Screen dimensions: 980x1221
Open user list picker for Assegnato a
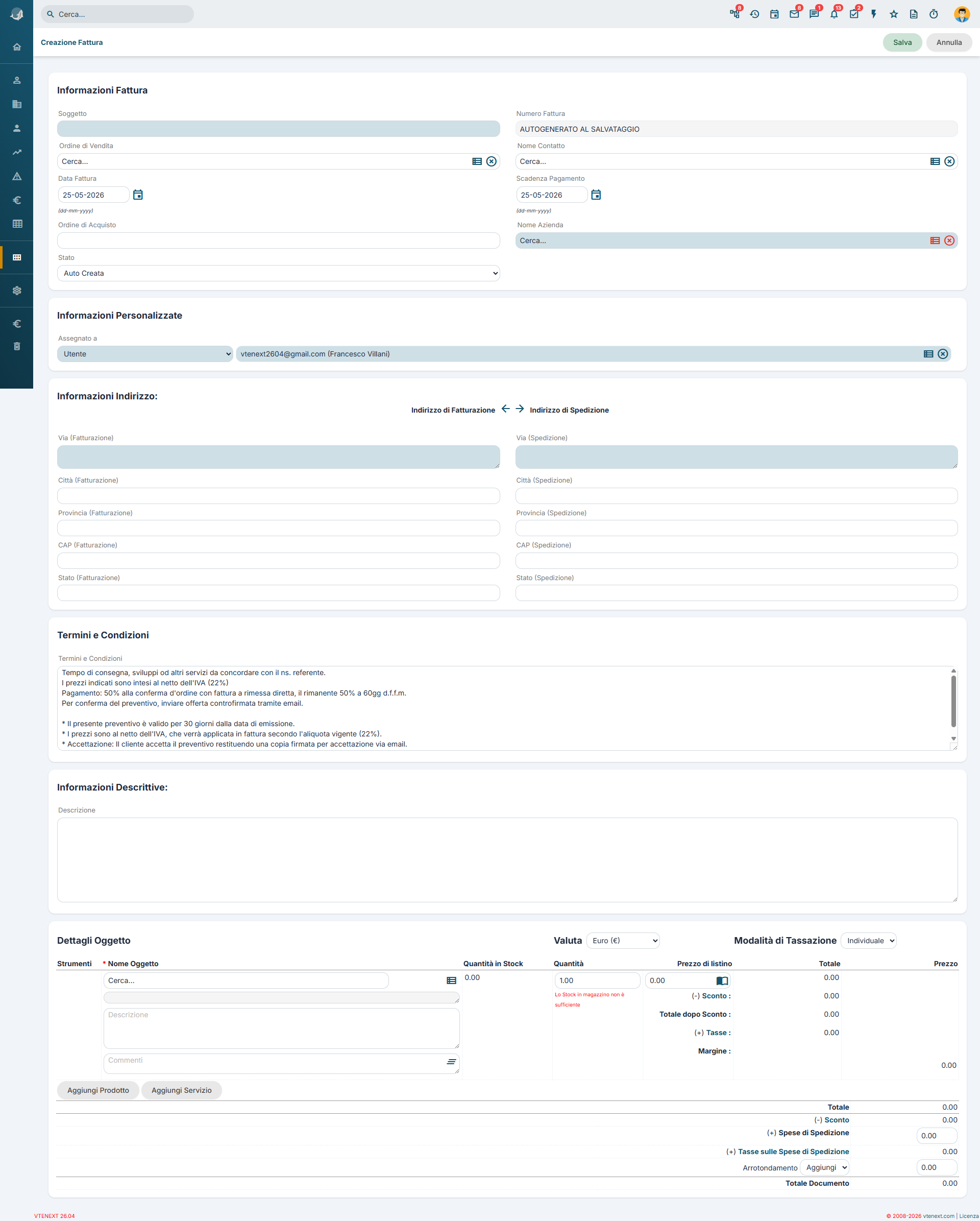pyautogui.click(x=928, y=354)
